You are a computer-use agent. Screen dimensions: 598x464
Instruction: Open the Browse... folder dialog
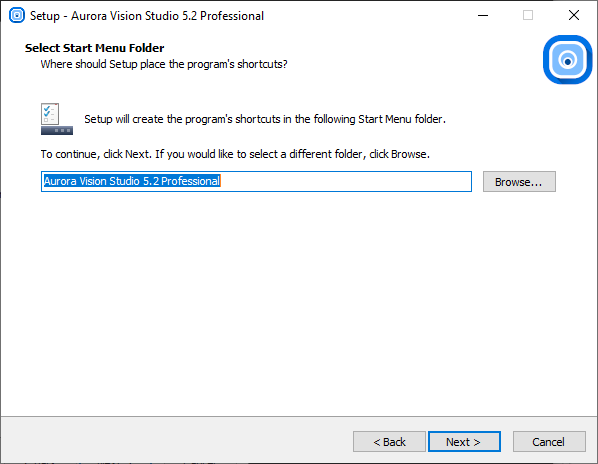coord(519,181)
